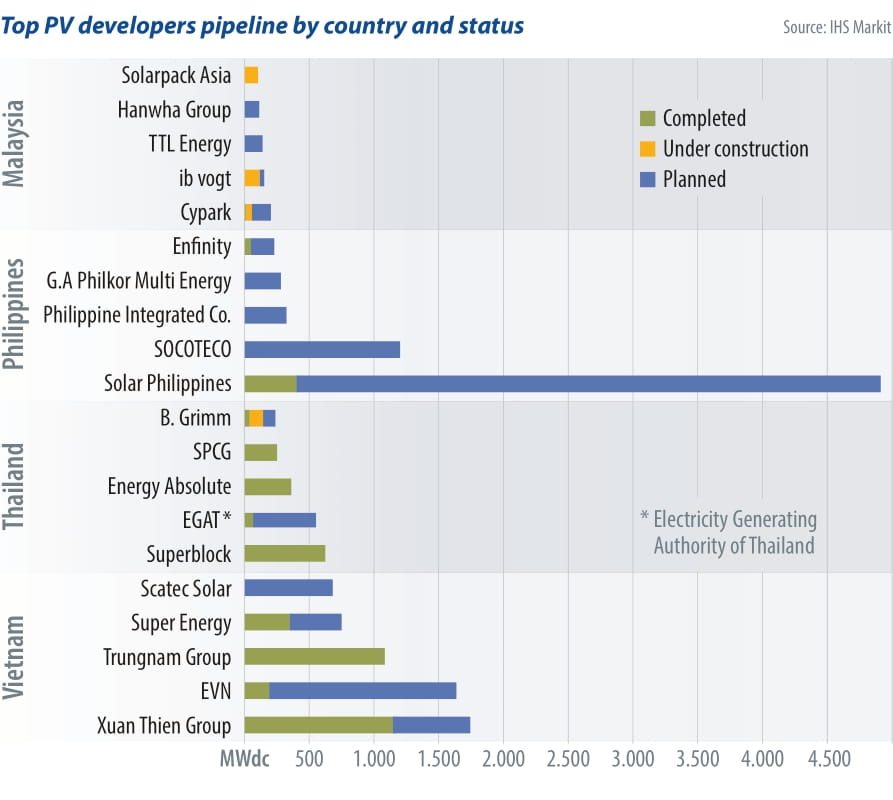Click the blue planned segment of EVN bar
The image size is (893, 800).
pos(362,691)
